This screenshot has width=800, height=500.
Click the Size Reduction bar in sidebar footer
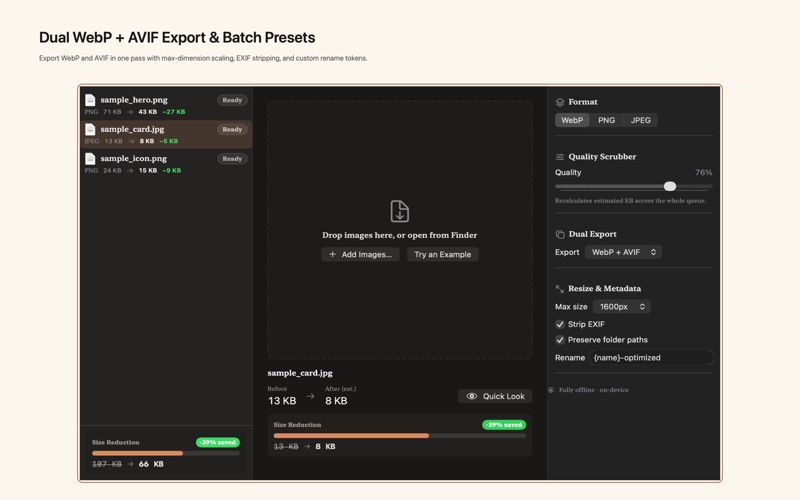pos(166,453)
